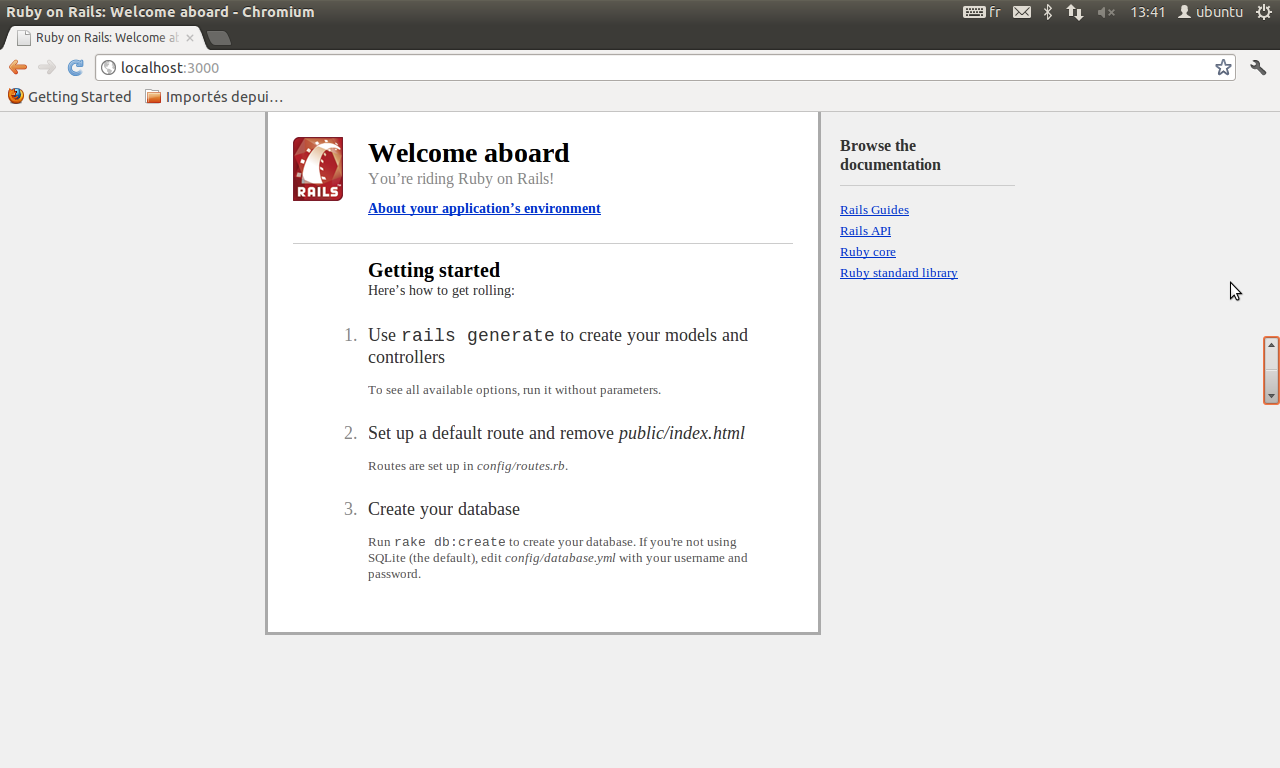
Task: Toggle the muted sound volume indicator
Action: pos(1105,12)
